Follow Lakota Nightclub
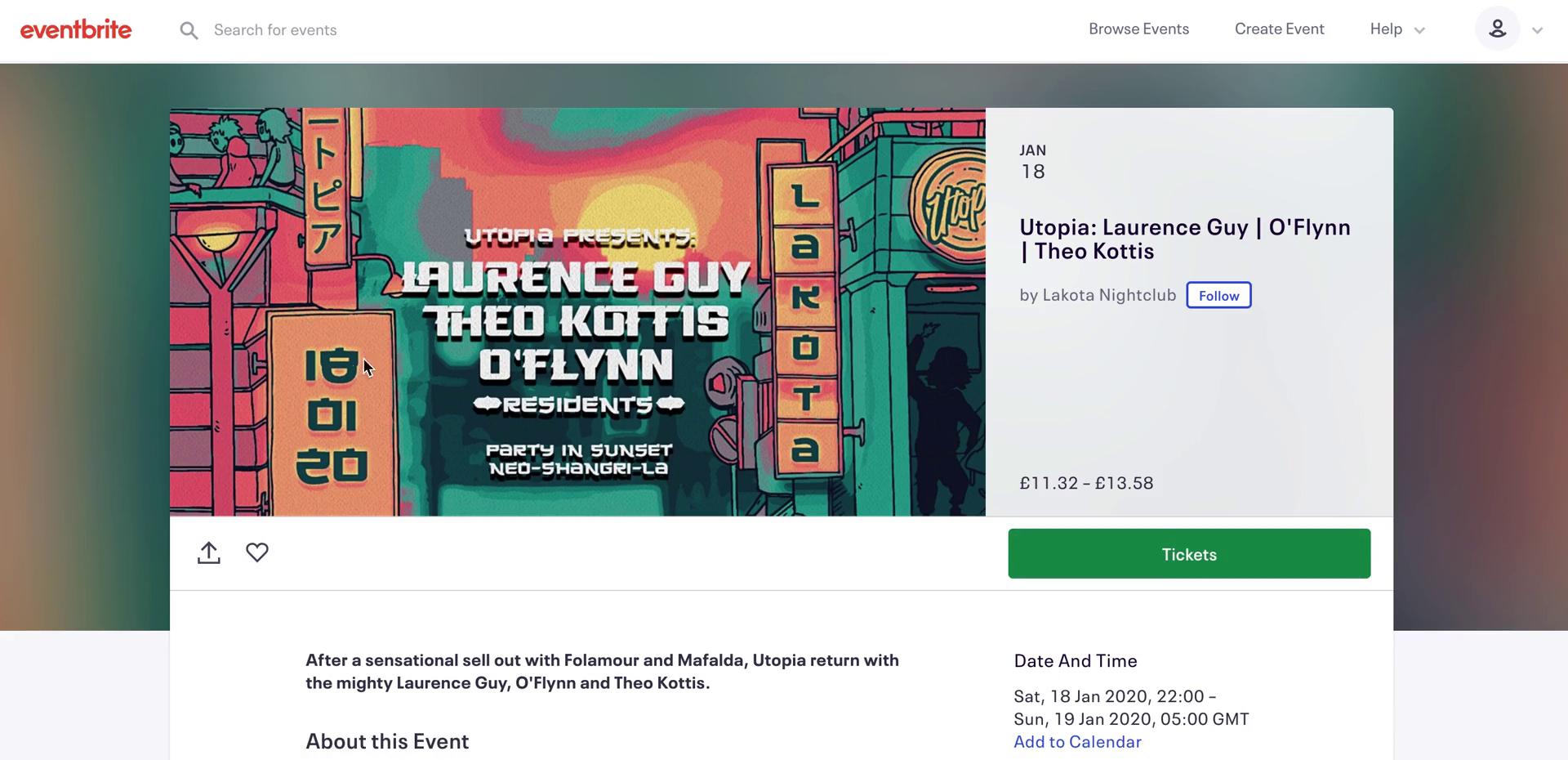The height and width of the screenshot is (760, 1568). (x=1218, y=295)
